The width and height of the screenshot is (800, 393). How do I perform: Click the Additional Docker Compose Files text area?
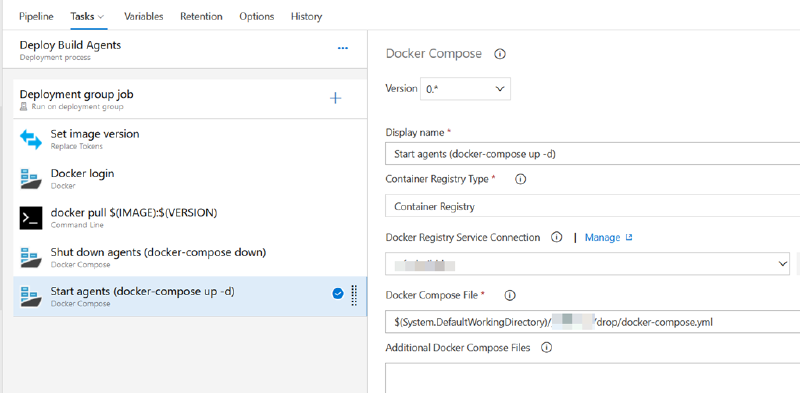pos(592,378)
